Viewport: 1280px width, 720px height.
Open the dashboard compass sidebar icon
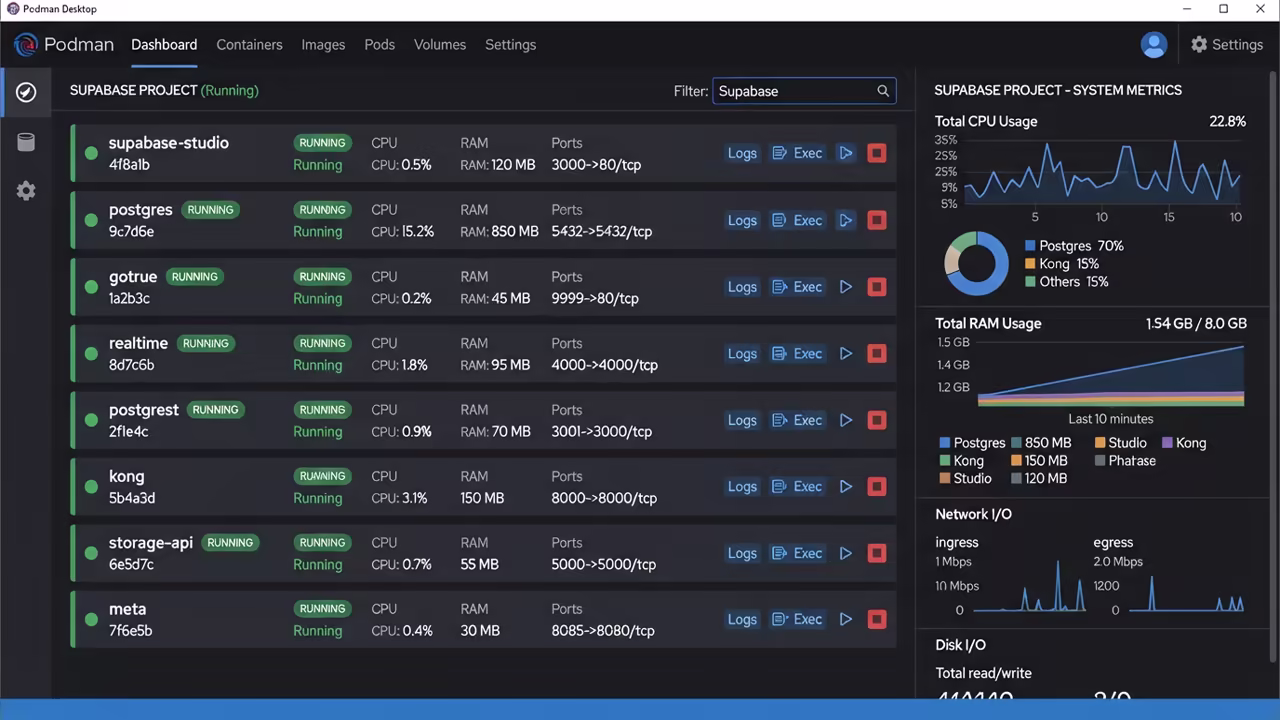click(x=26, y=92)
